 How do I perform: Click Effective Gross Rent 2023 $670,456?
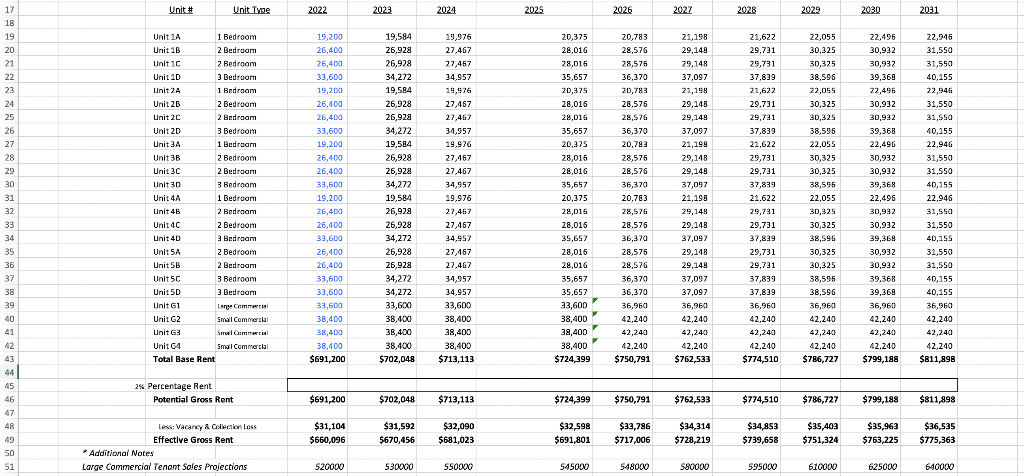pos(395,440)
